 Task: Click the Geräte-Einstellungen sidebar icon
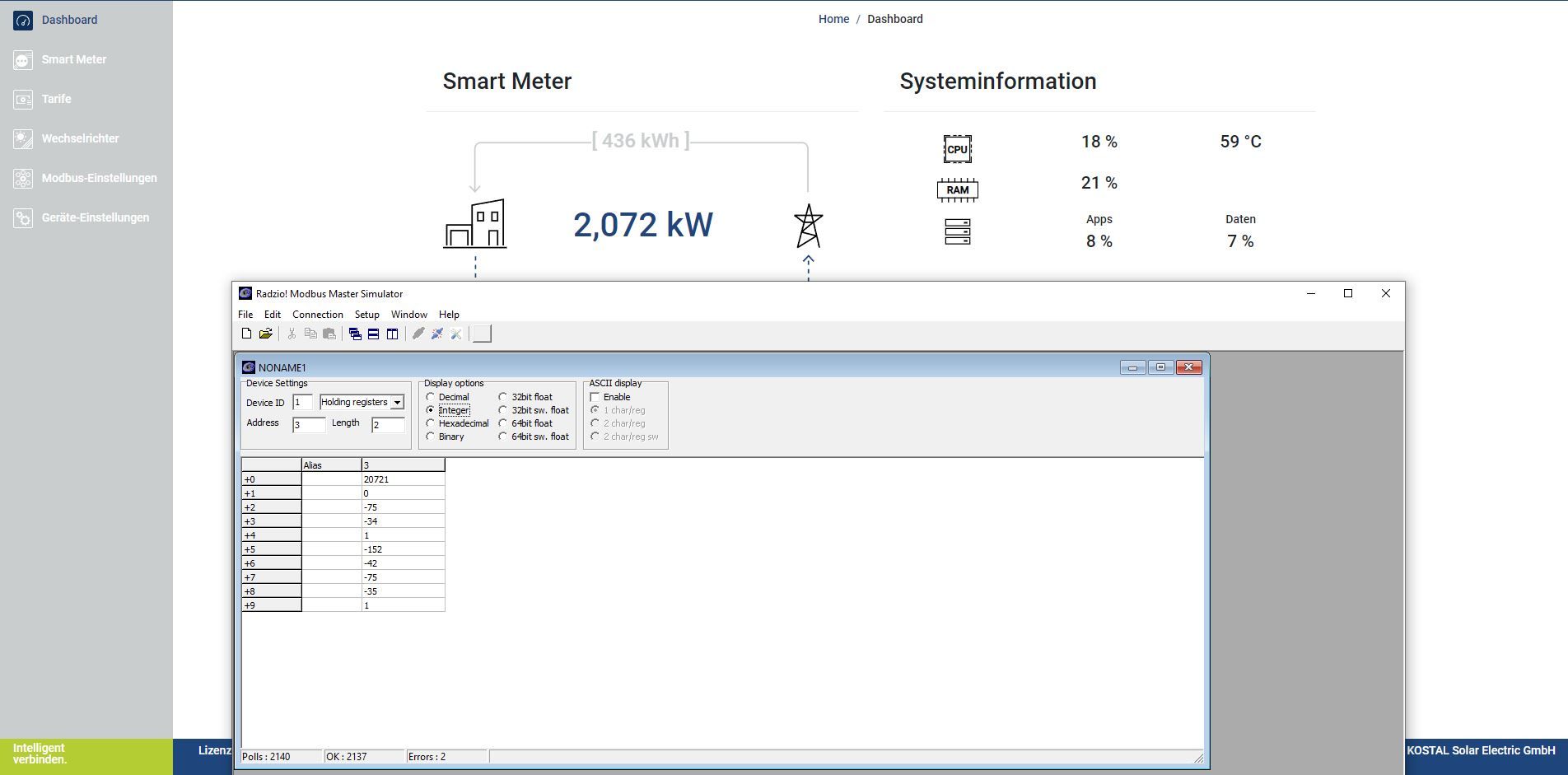point(23,217)
